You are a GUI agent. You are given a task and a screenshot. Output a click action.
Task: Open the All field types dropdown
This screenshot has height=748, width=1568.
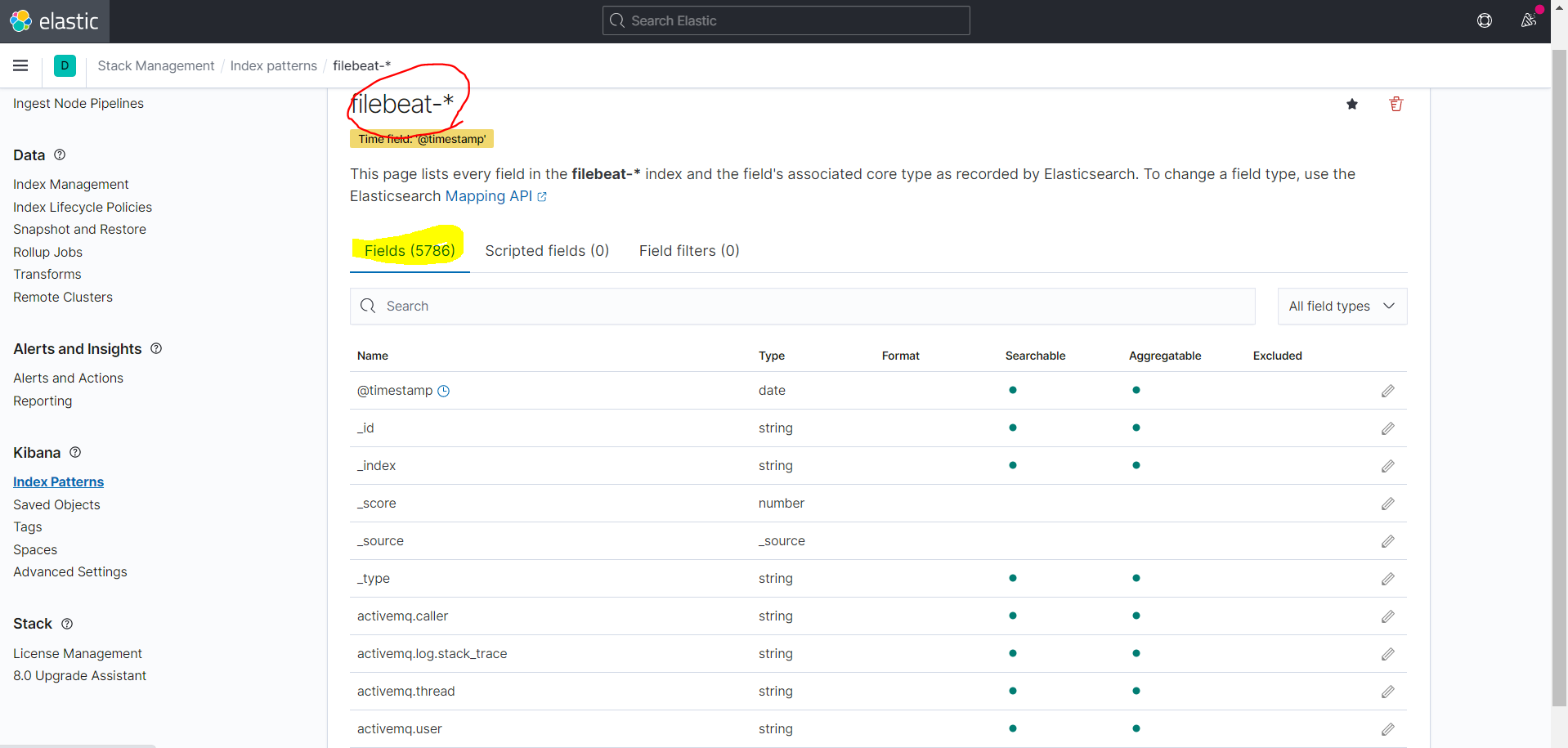[x=1342, y=306]
